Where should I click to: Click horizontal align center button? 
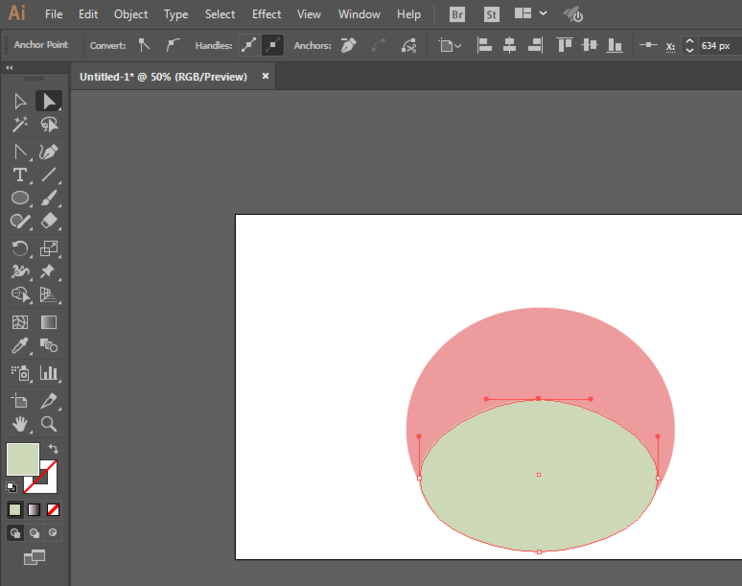tap(509, 46)
